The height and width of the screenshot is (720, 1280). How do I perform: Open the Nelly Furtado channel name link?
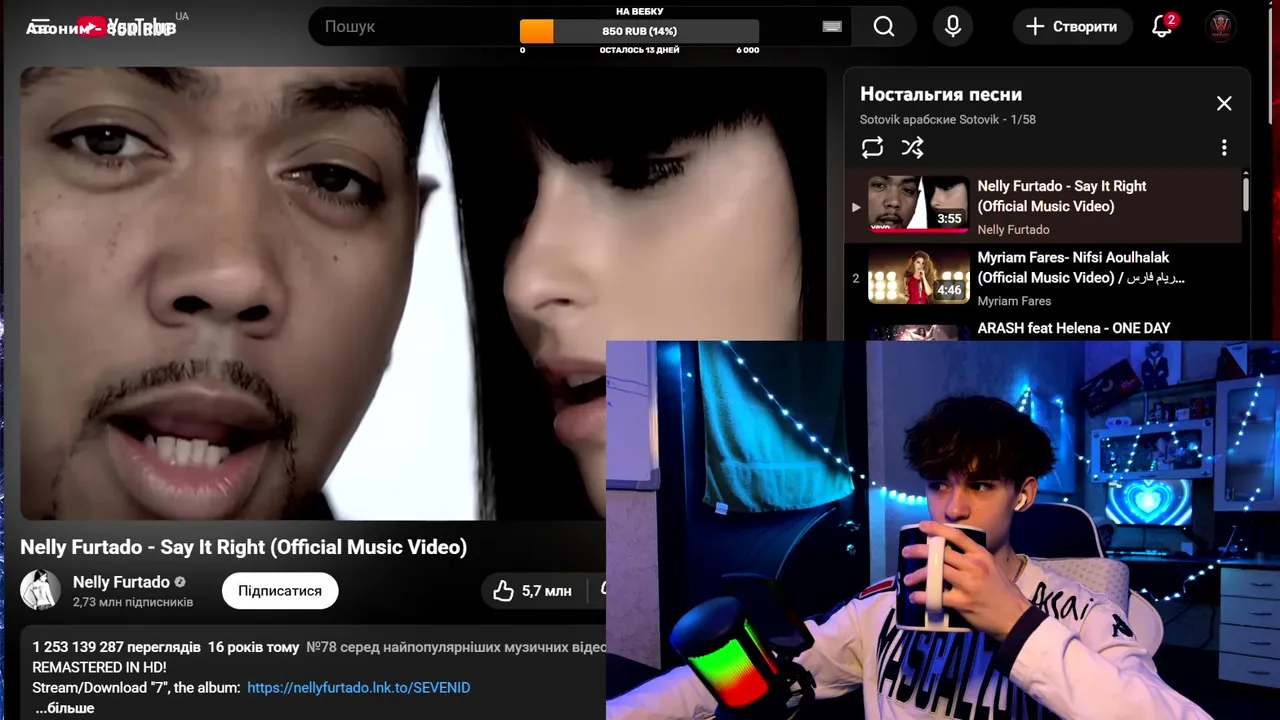(x=121, y=582)
